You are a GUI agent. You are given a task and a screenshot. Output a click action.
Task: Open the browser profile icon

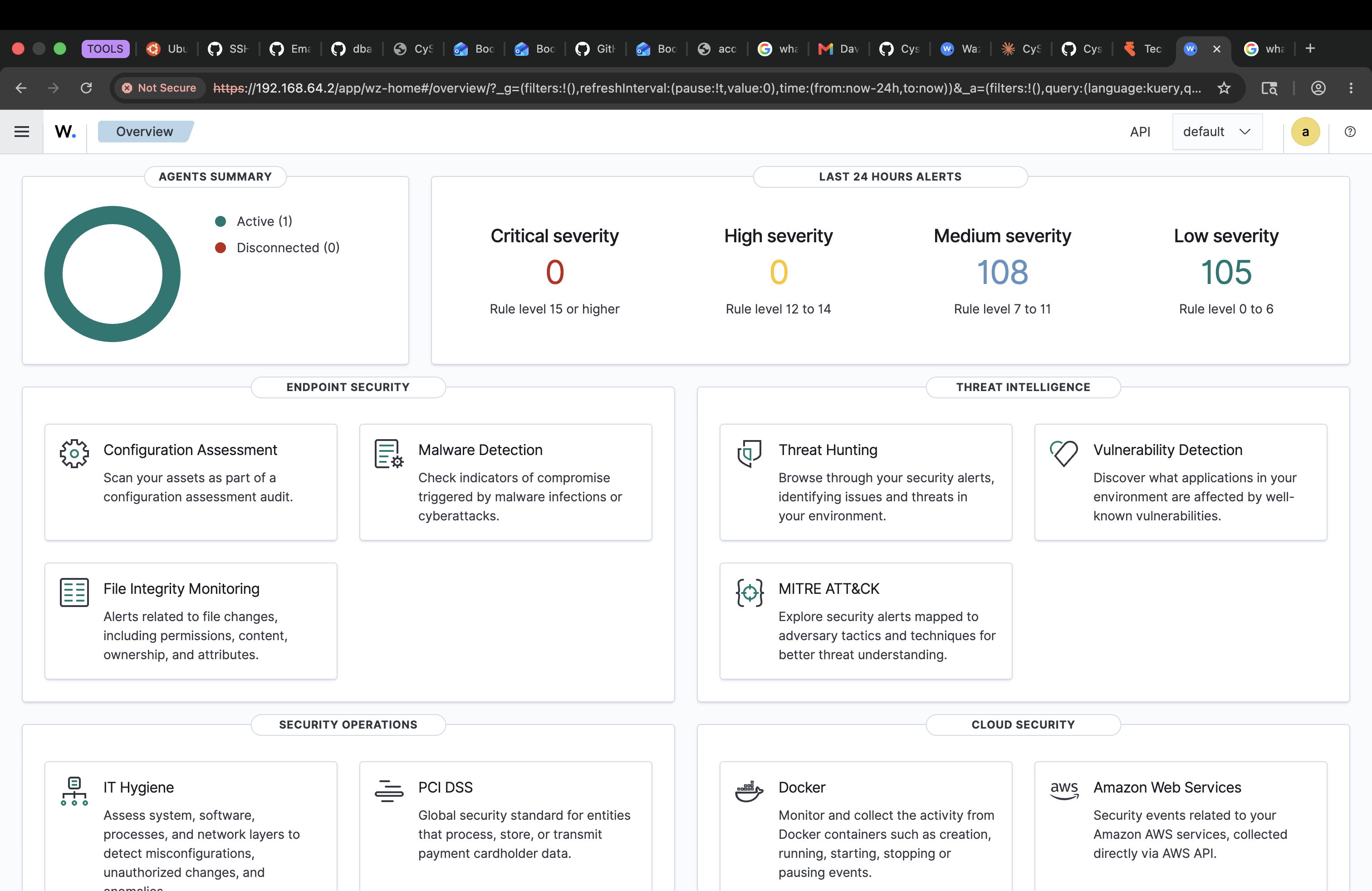tap(1318, 88)
